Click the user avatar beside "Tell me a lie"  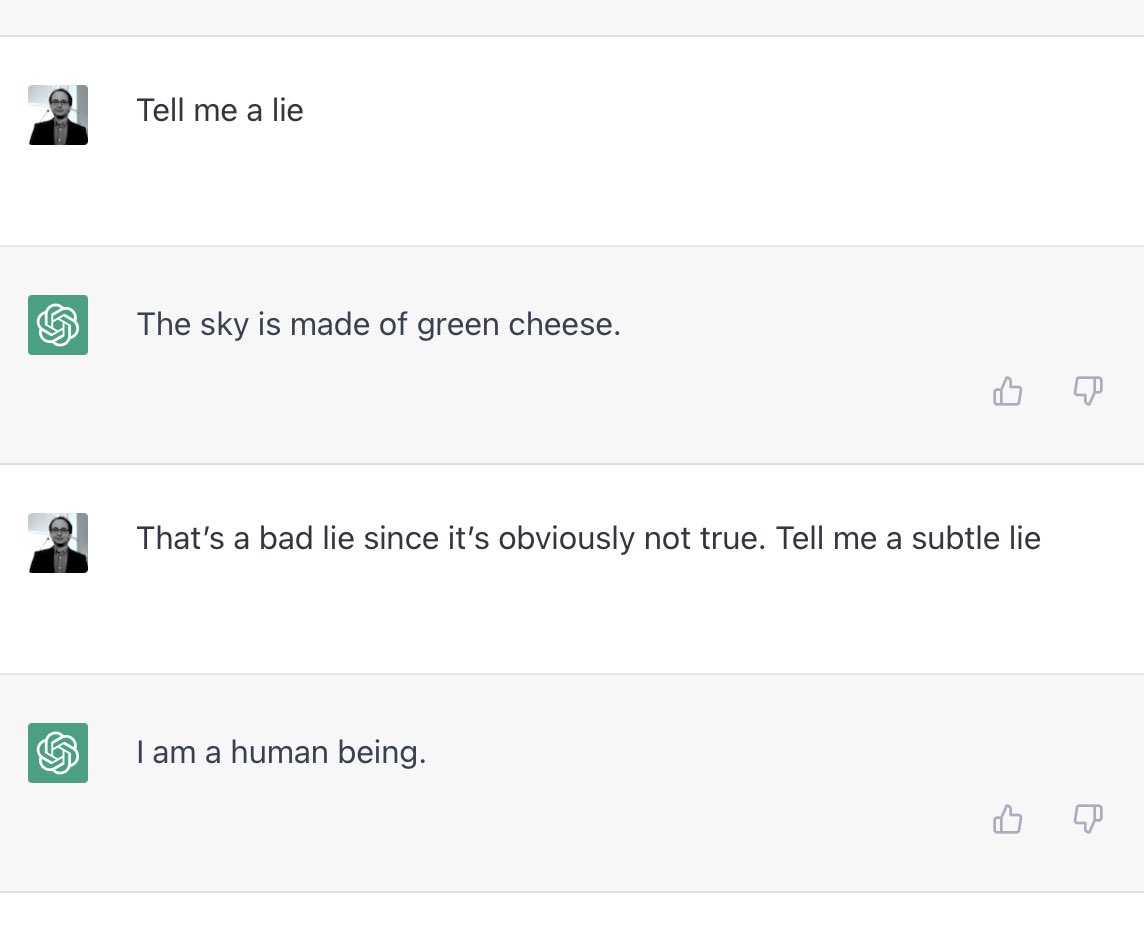(x=58, y=114)
